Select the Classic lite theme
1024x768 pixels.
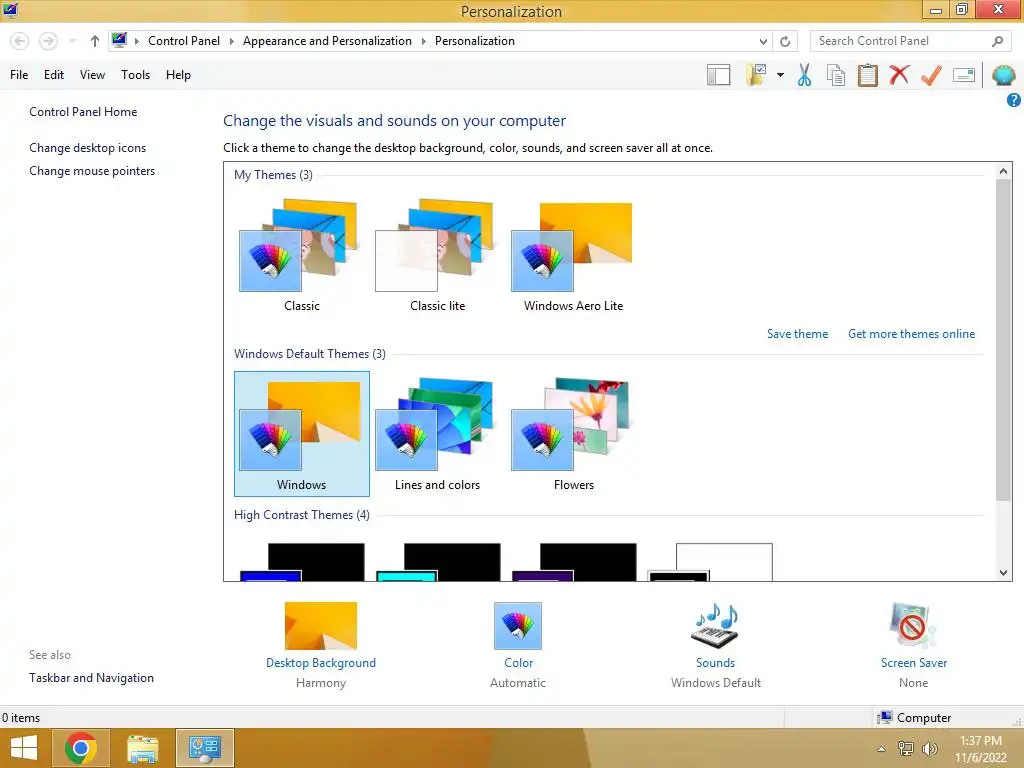(x=438, y=256)
